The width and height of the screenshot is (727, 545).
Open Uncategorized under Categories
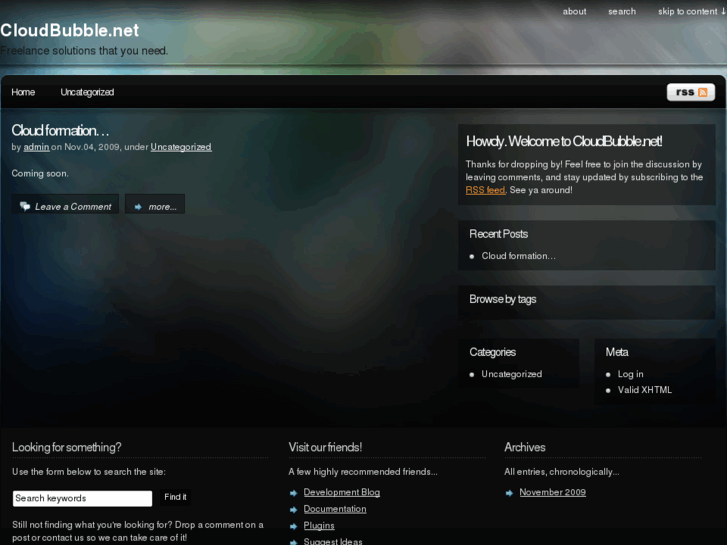click(511, 374)
